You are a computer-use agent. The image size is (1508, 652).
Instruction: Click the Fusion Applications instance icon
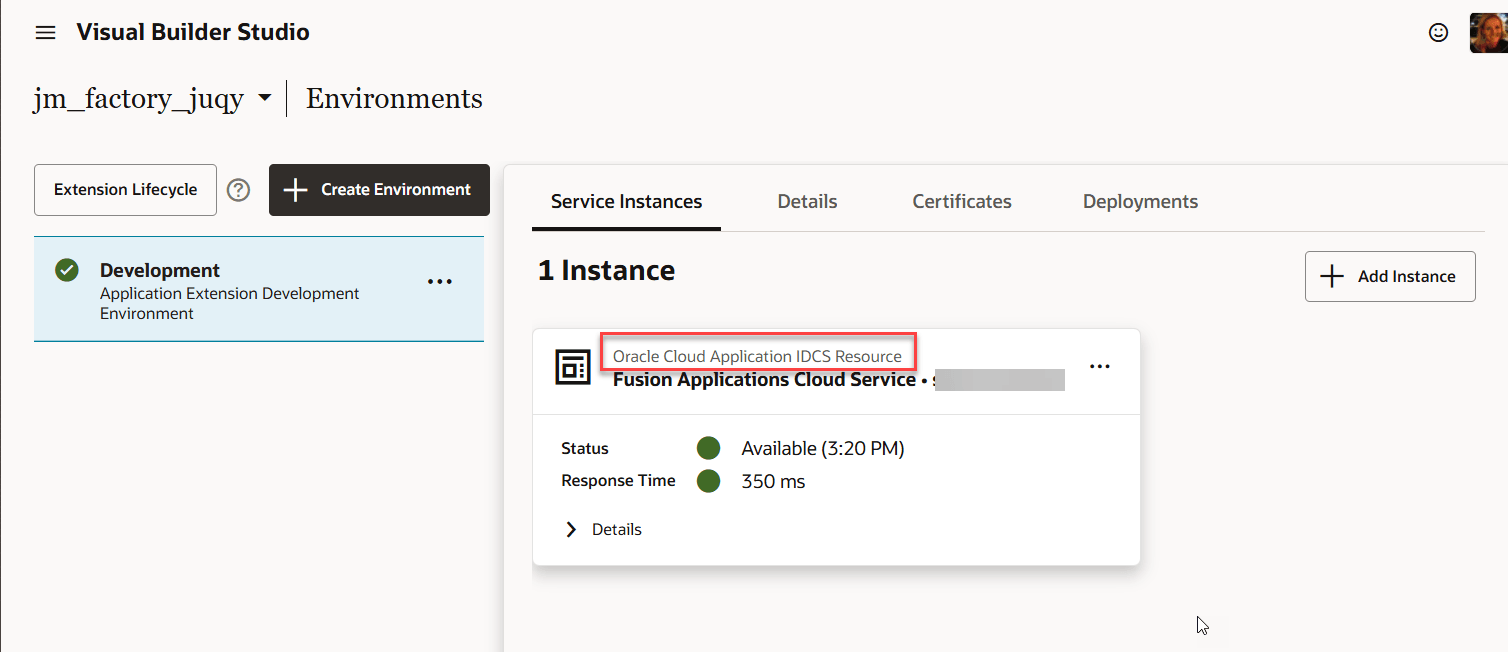tap(573, 367)
